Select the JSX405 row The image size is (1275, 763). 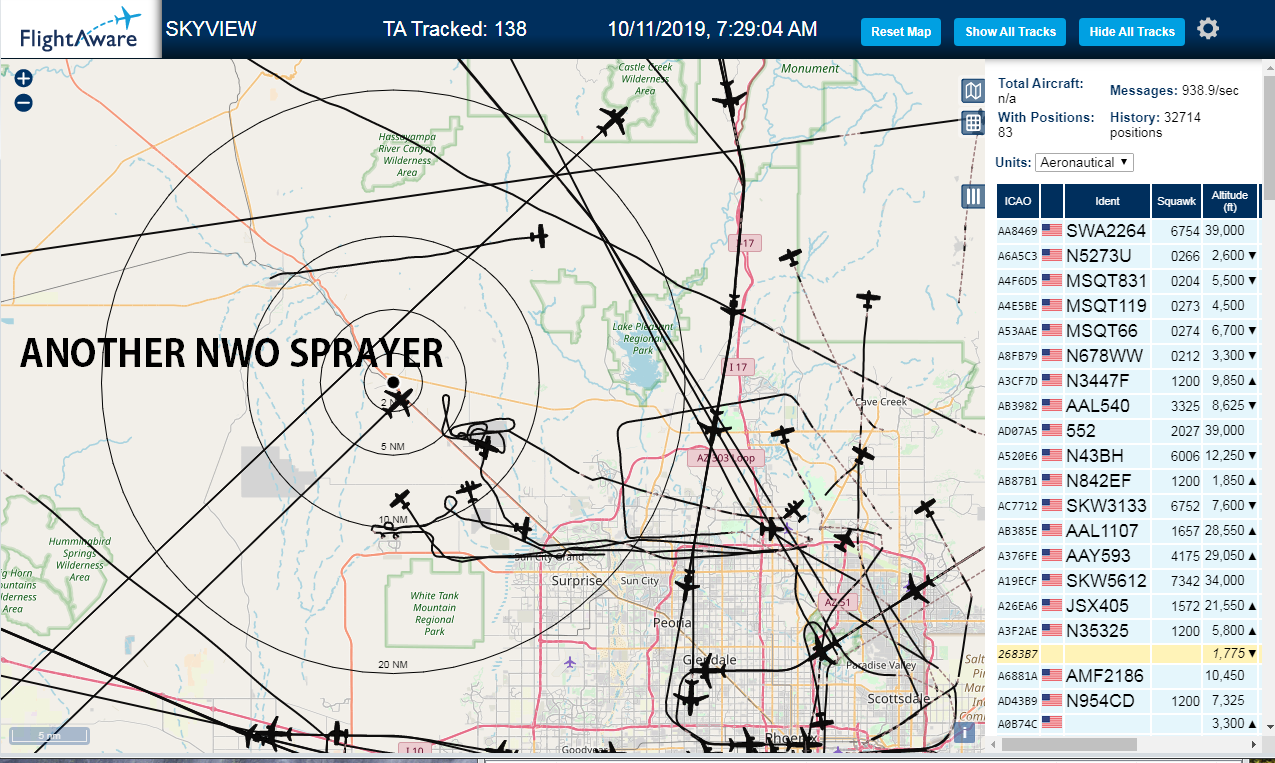point(1127,605)
